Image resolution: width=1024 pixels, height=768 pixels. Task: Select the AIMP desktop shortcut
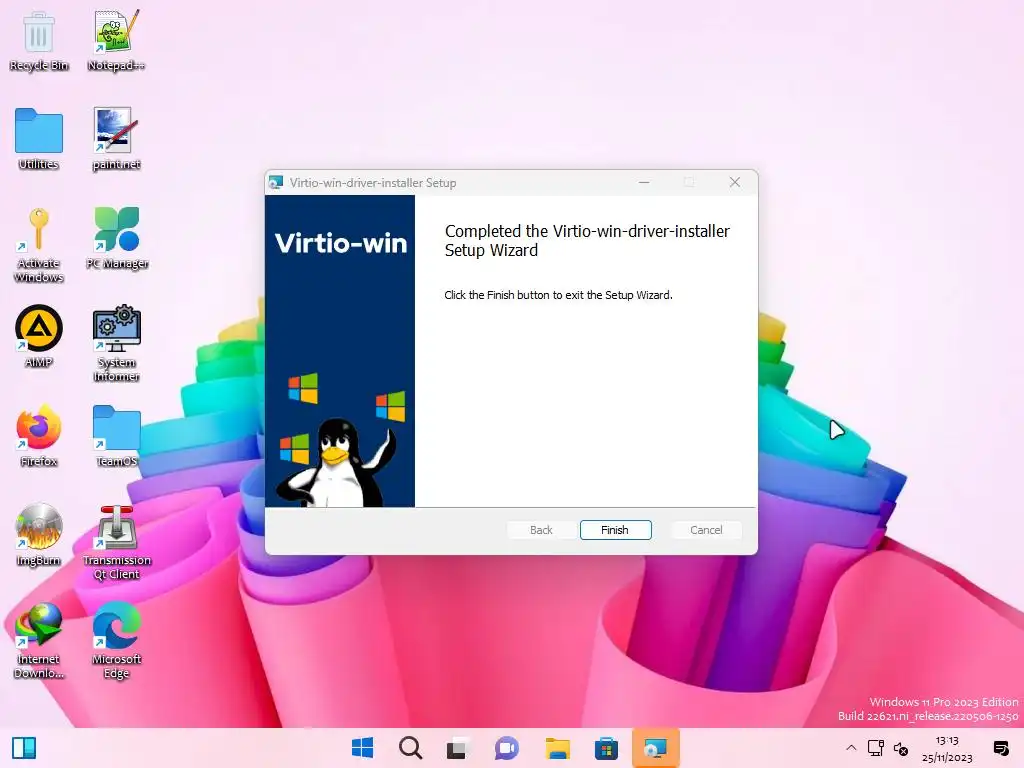coord(39,337)
